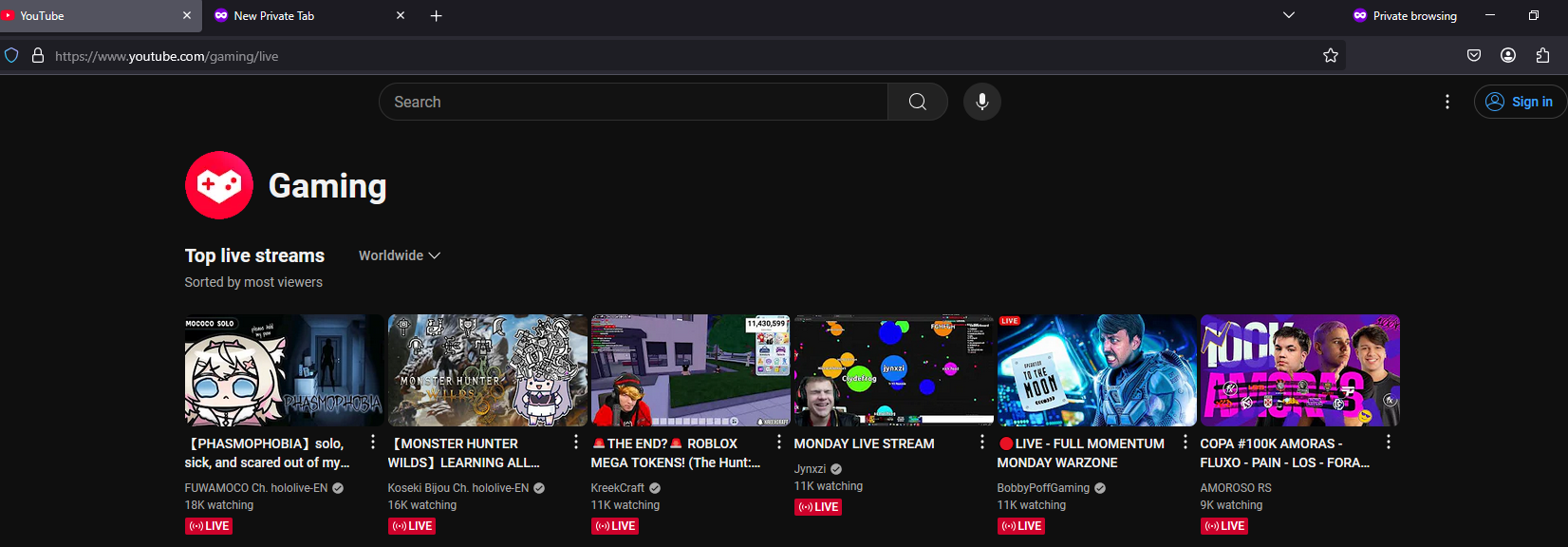1568x547 pixels.
Task: Click the Gaming controller logo
Action: click(x=219, y=185)
